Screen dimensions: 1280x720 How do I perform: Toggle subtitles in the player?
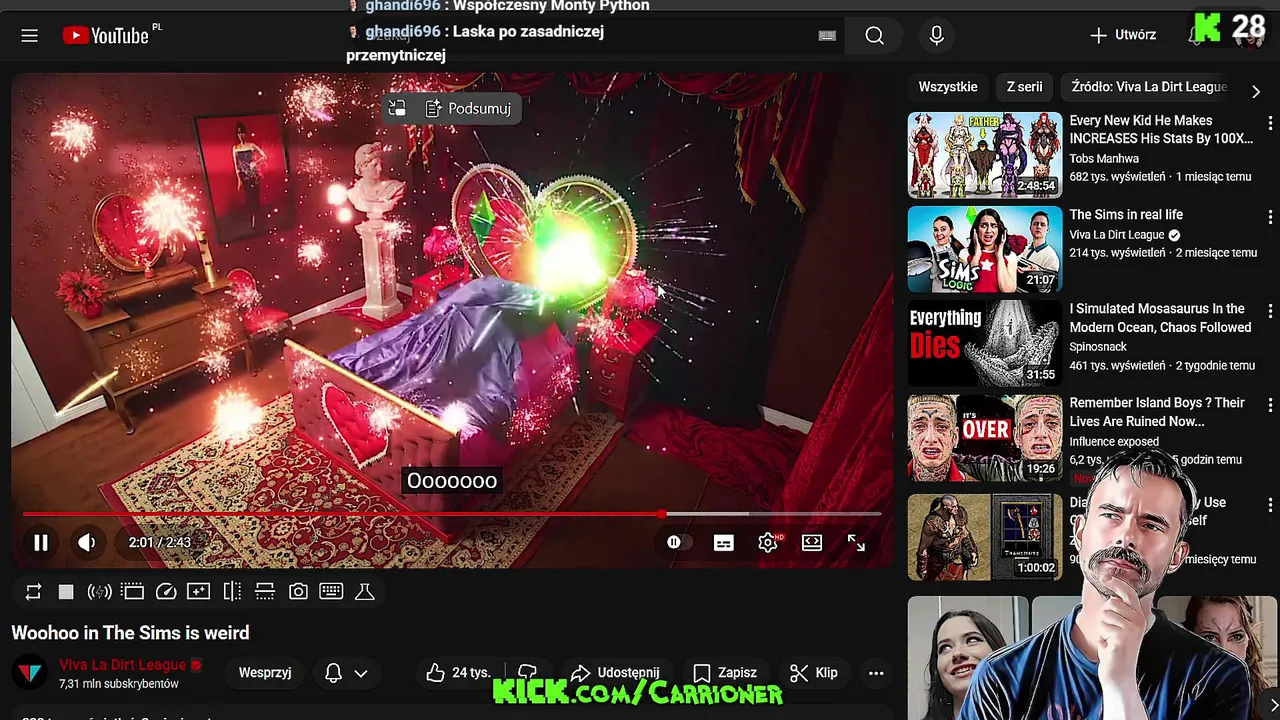[724, 542]
